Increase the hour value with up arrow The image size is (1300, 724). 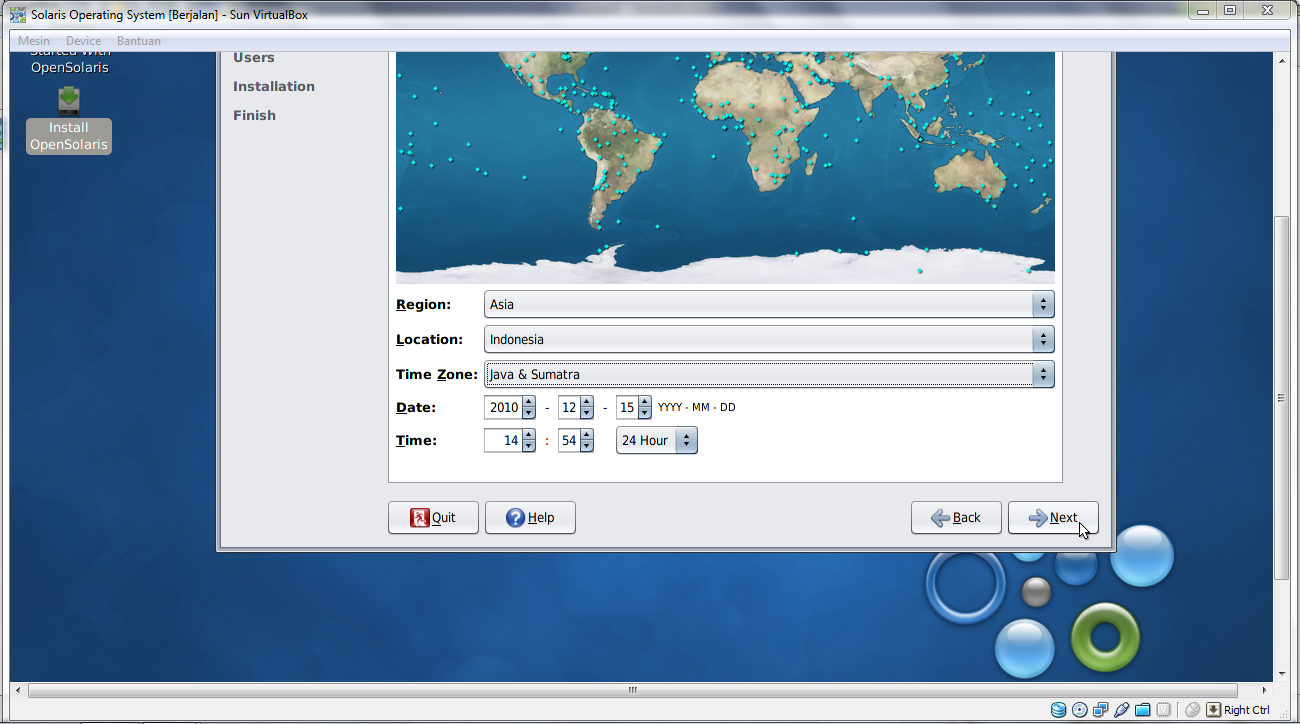point(528,435)
